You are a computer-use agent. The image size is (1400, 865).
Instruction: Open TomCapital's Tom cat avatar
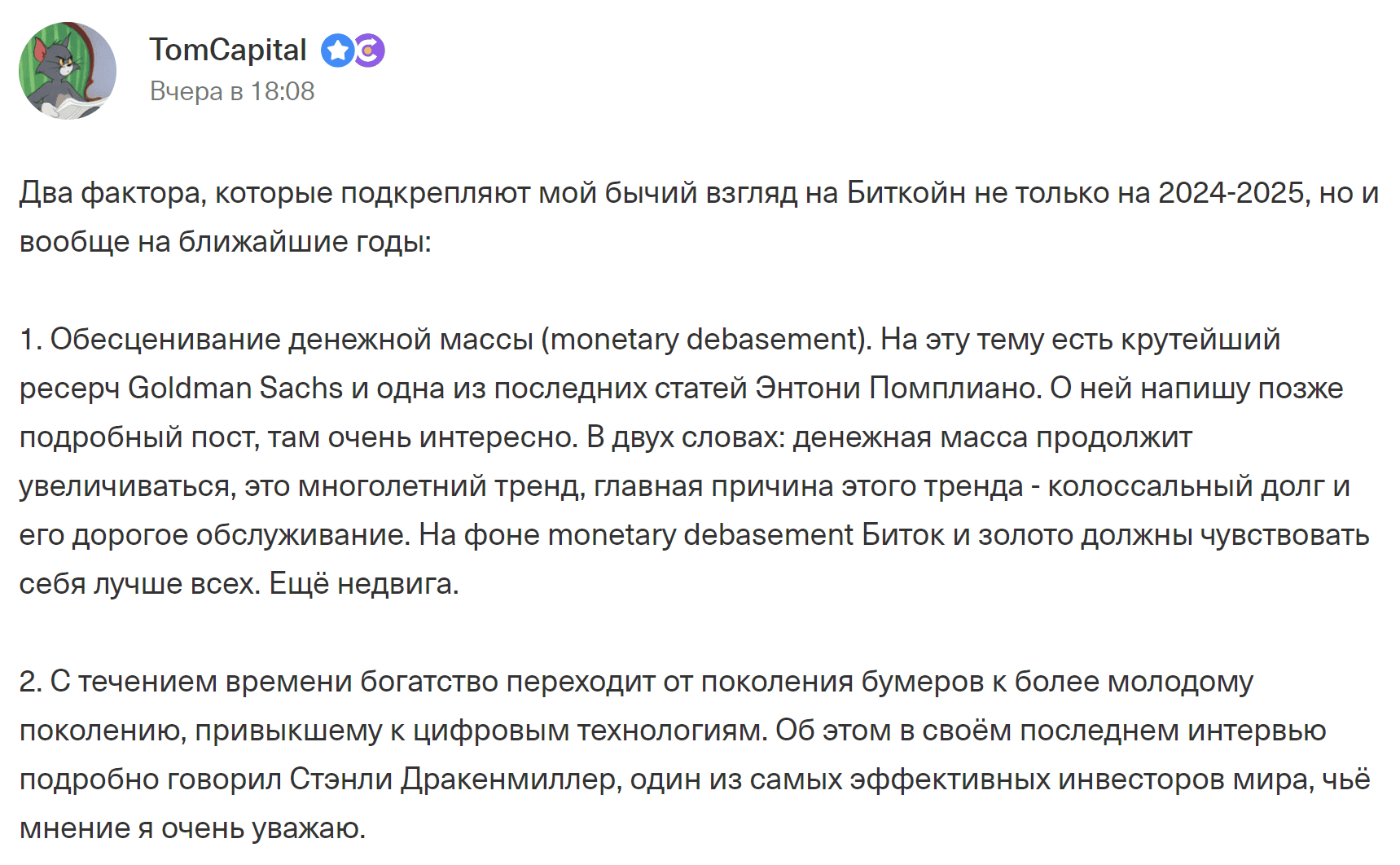(x=68, y=71)
